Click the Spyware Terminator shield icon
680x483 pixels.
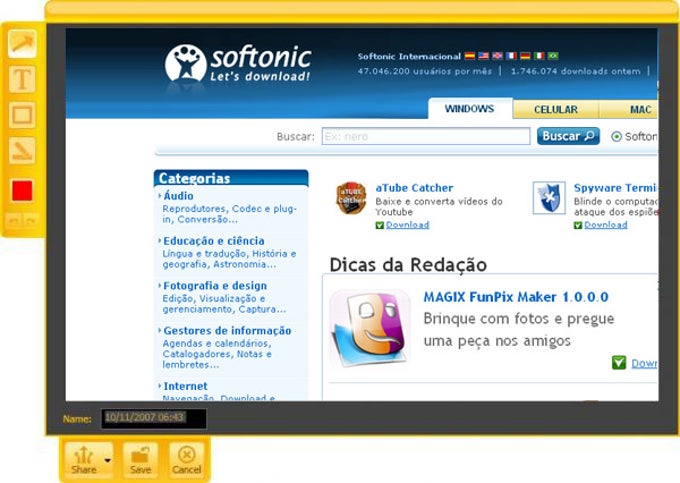click(x=549, y=198)
